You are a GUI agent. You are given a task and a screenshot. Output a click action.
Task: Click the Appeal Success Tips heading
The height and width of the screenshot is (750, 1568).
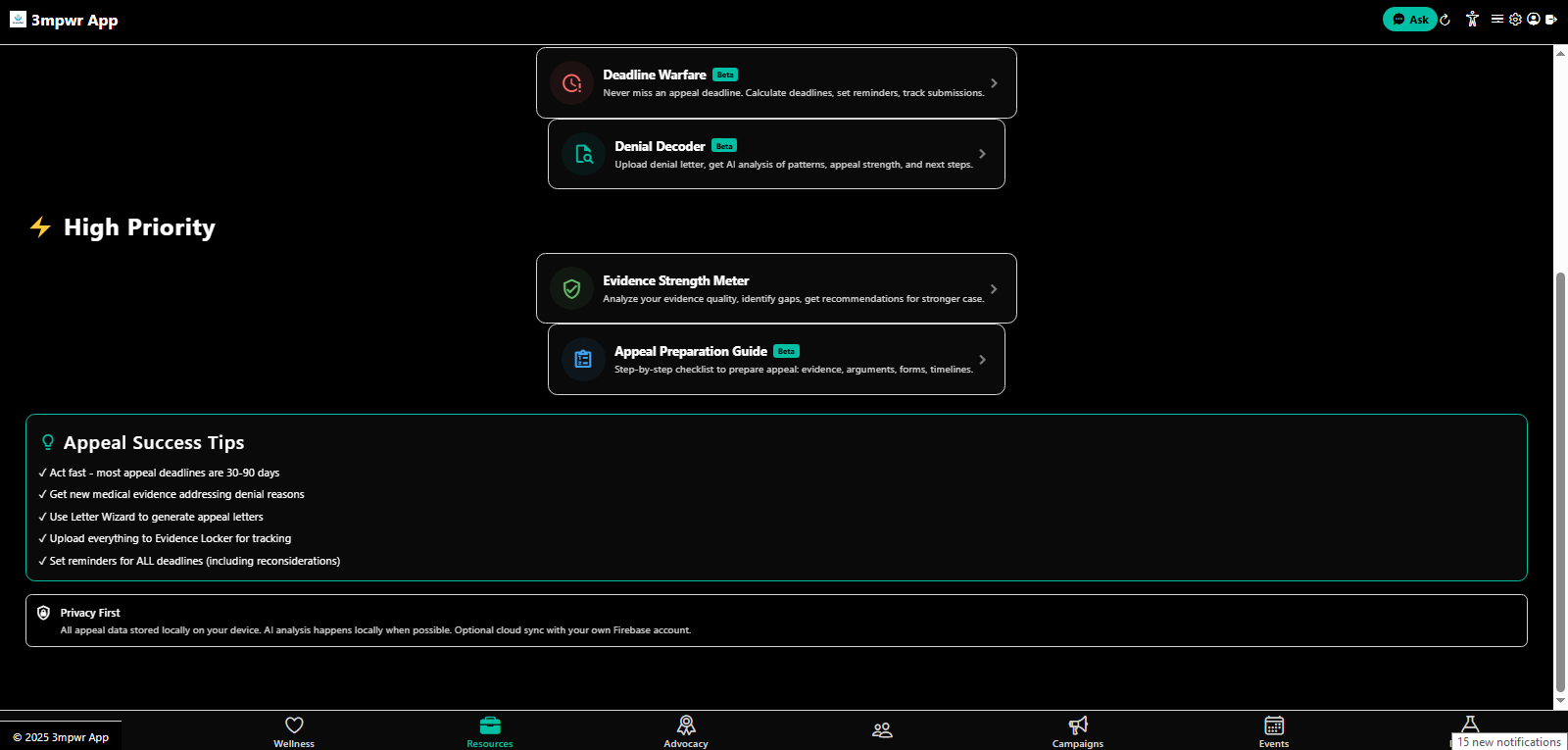click(x=154, y=443)
